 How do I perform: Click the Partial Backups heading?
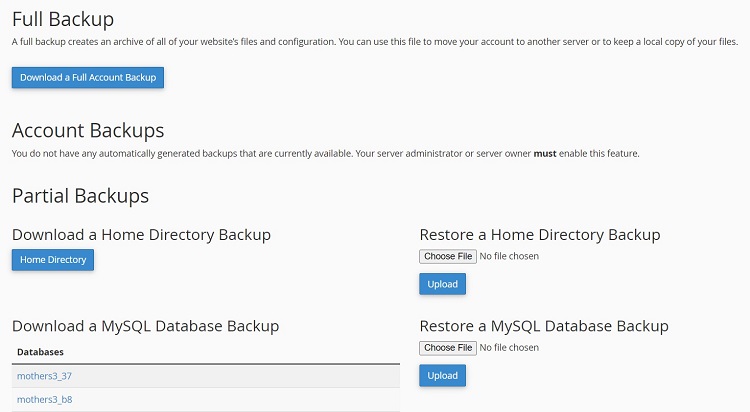click(80, 196)
